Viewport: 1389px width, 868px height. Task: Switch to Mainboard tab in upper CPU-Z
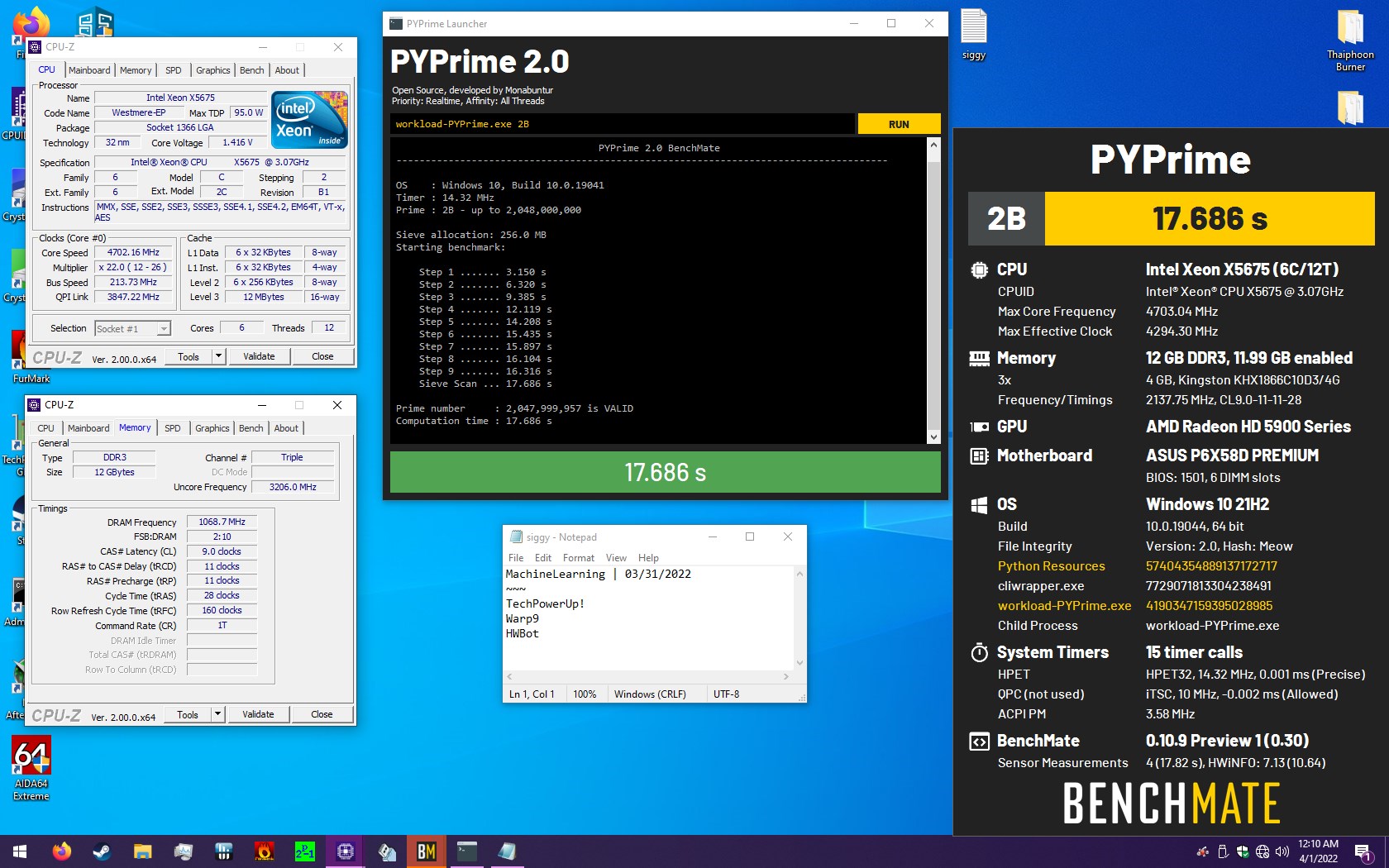point(89,70)
